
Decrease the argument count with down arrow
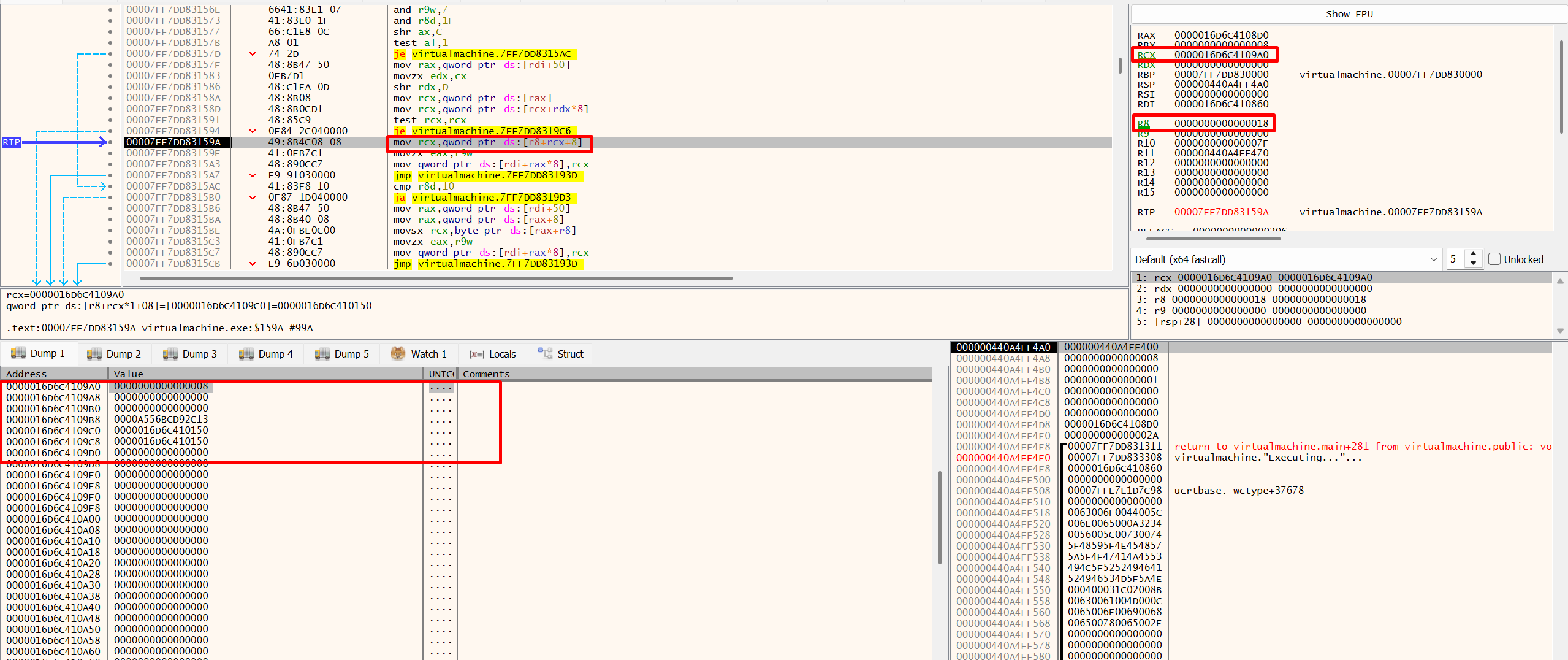click(x=1474, y=263)
